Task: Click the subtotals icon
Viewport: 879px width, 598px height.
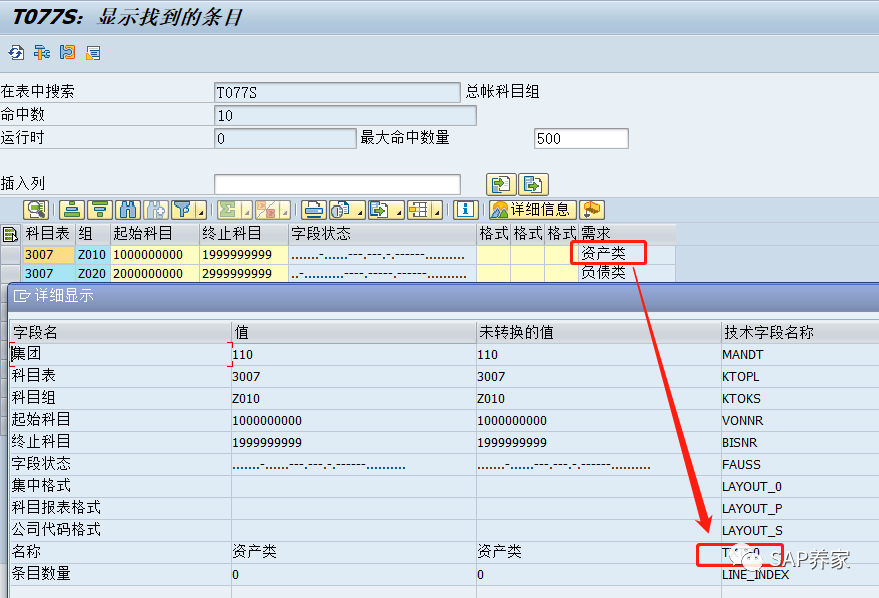Action: click(x=266, y=210)
